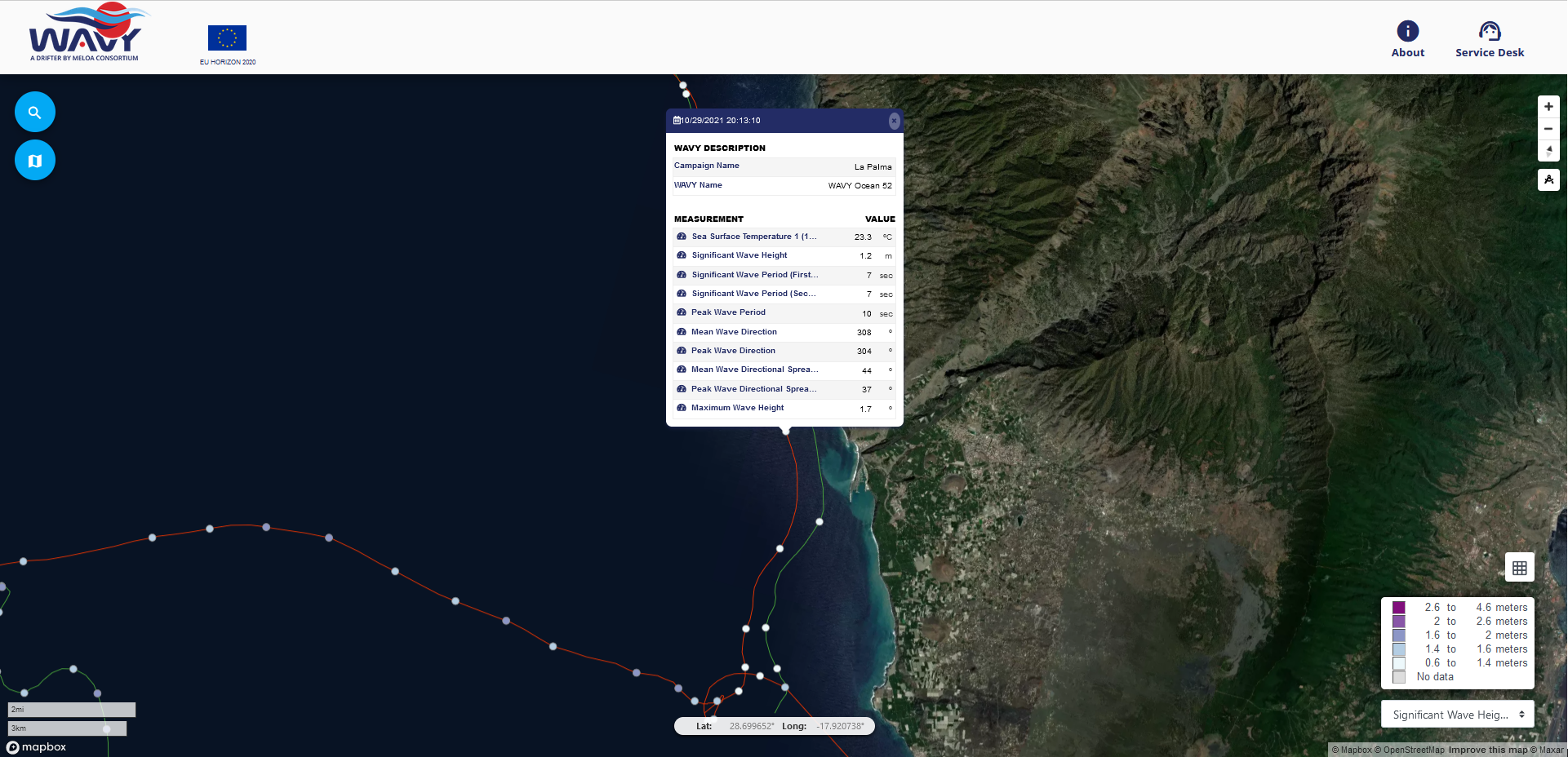Select the Sea Surface Temperature measurement row
1568x757 pixels.
click(753, 237)
